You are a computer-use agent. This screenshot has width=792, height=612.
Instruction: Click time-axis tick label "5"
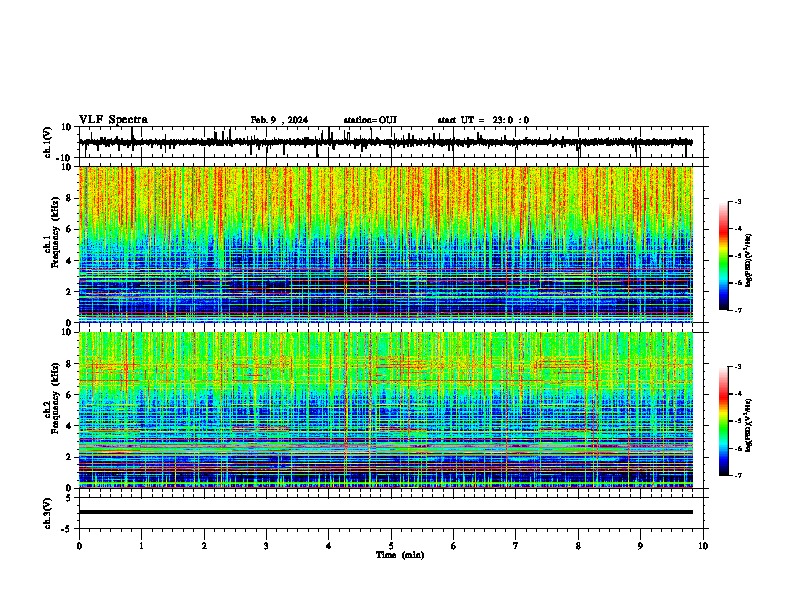(391, 546)
